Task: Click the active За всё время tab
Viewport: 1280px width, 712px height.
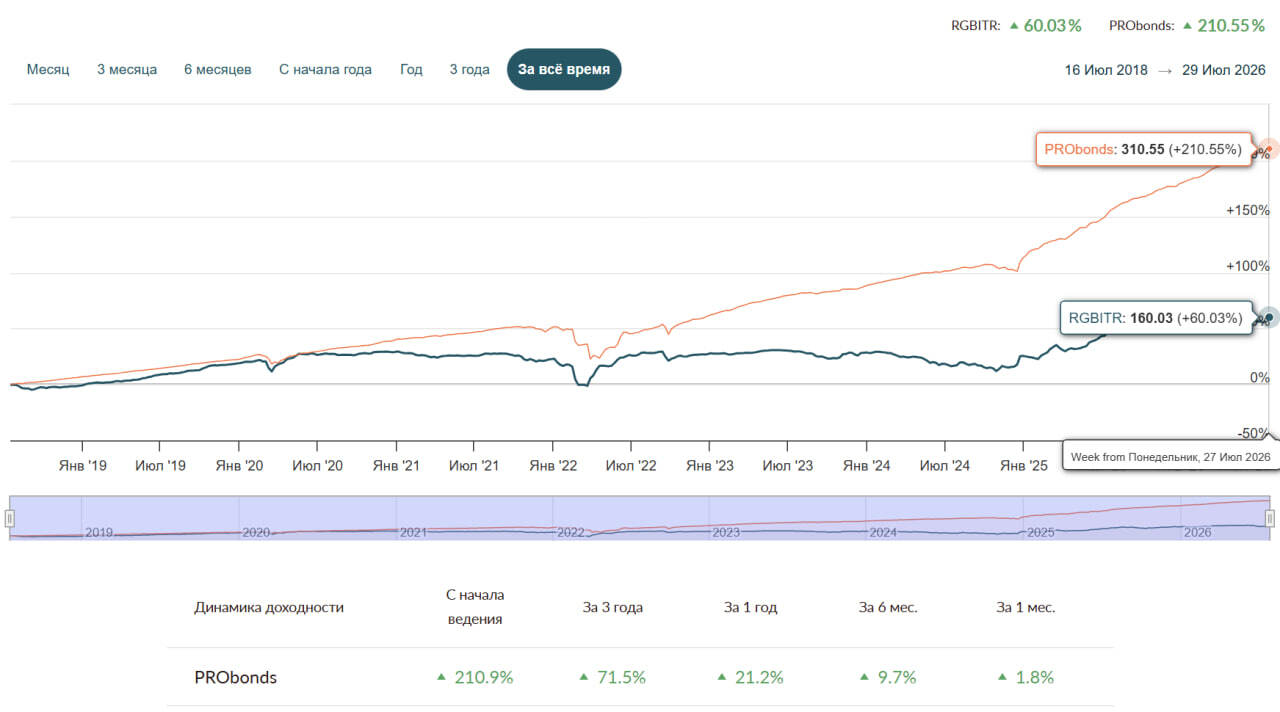Action: [564, 69]
